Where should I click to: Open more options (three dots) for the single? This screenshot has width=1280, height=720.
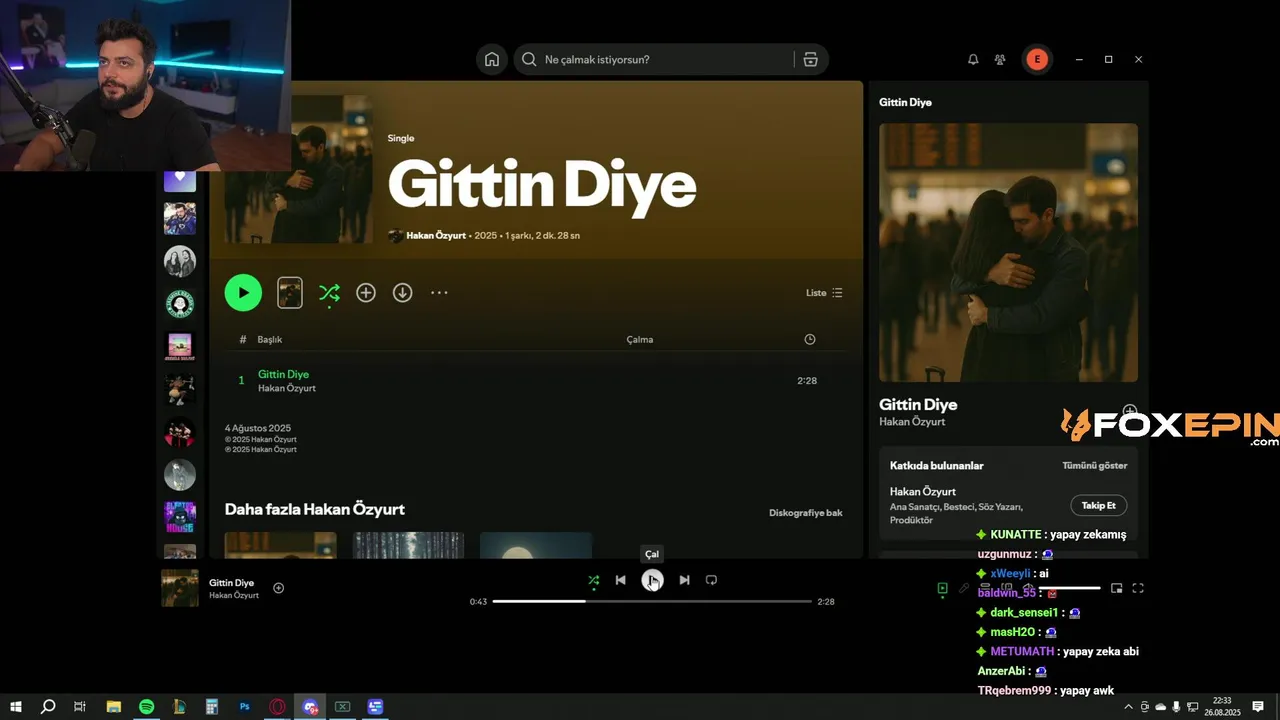click(x=439, y=292)
